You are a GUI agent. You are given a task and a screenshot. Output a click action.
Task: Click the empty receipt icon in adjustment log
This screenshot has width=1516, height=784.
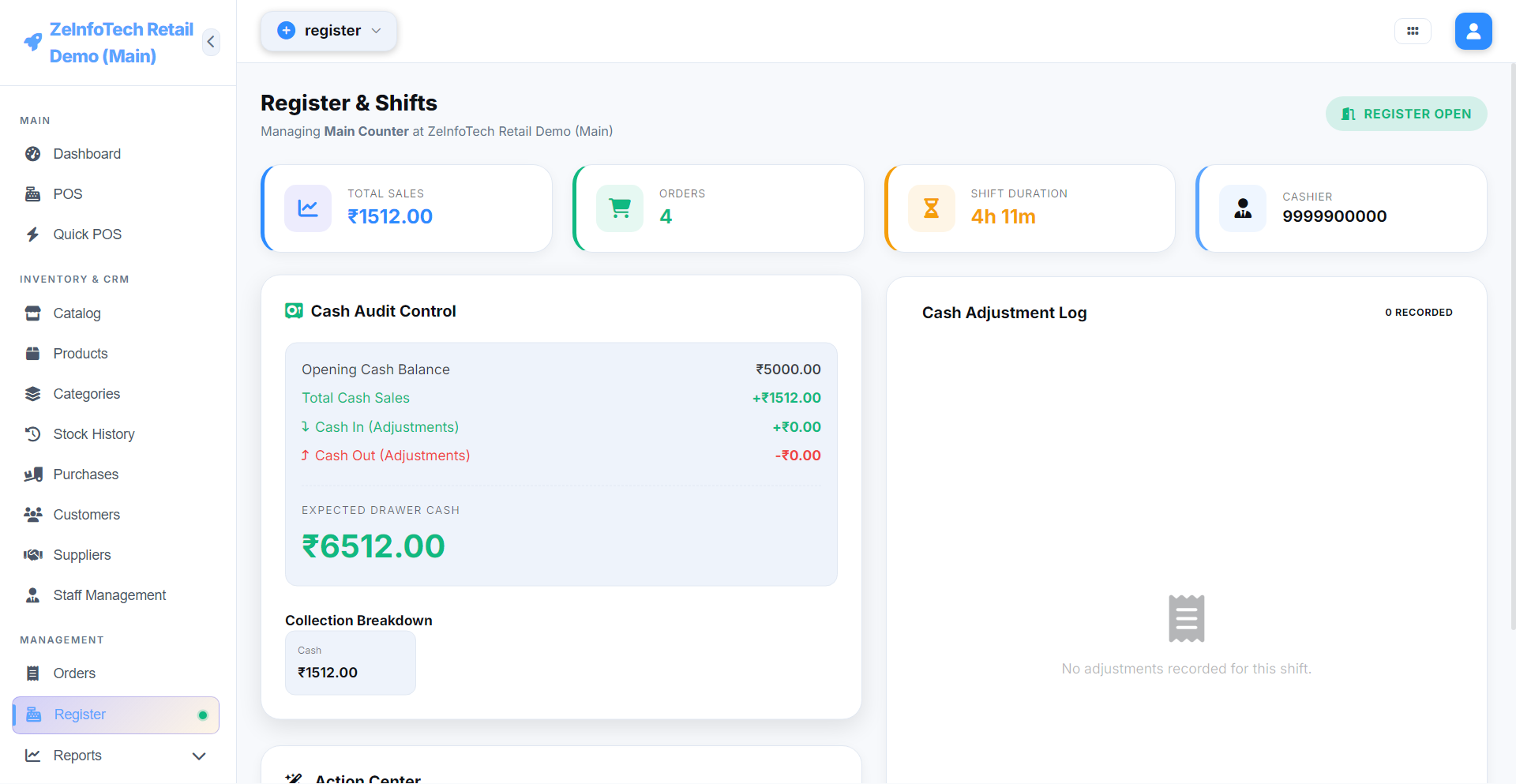(1187, 619)
